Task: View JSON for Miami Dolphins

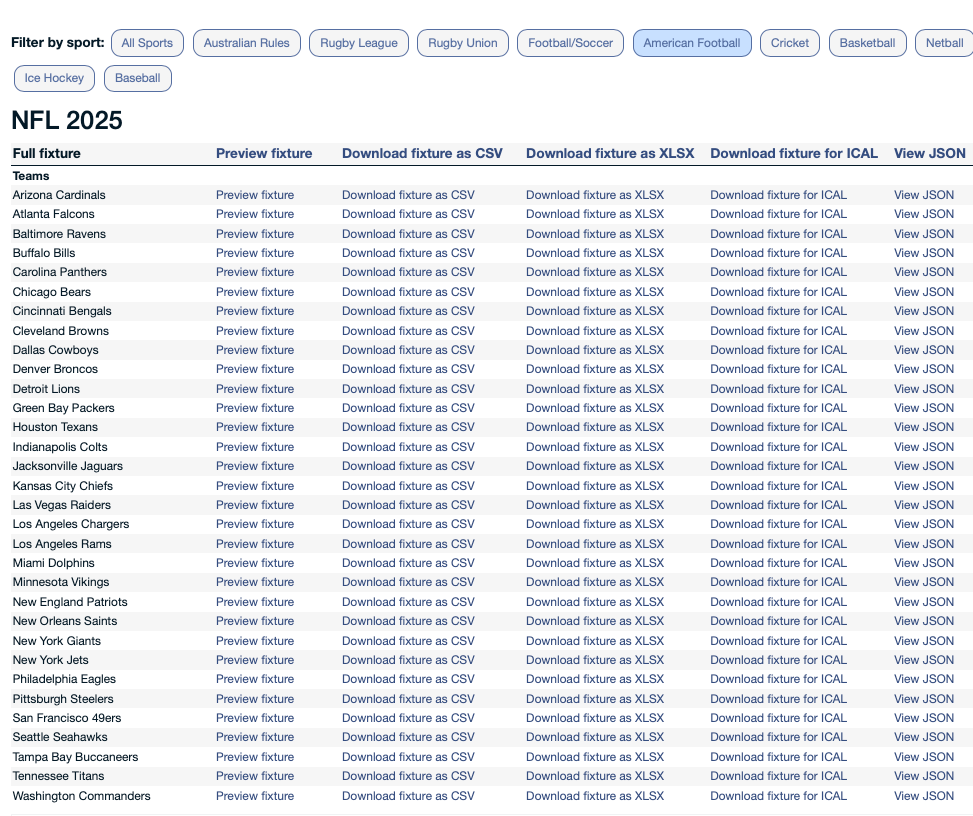Action: 924,563
